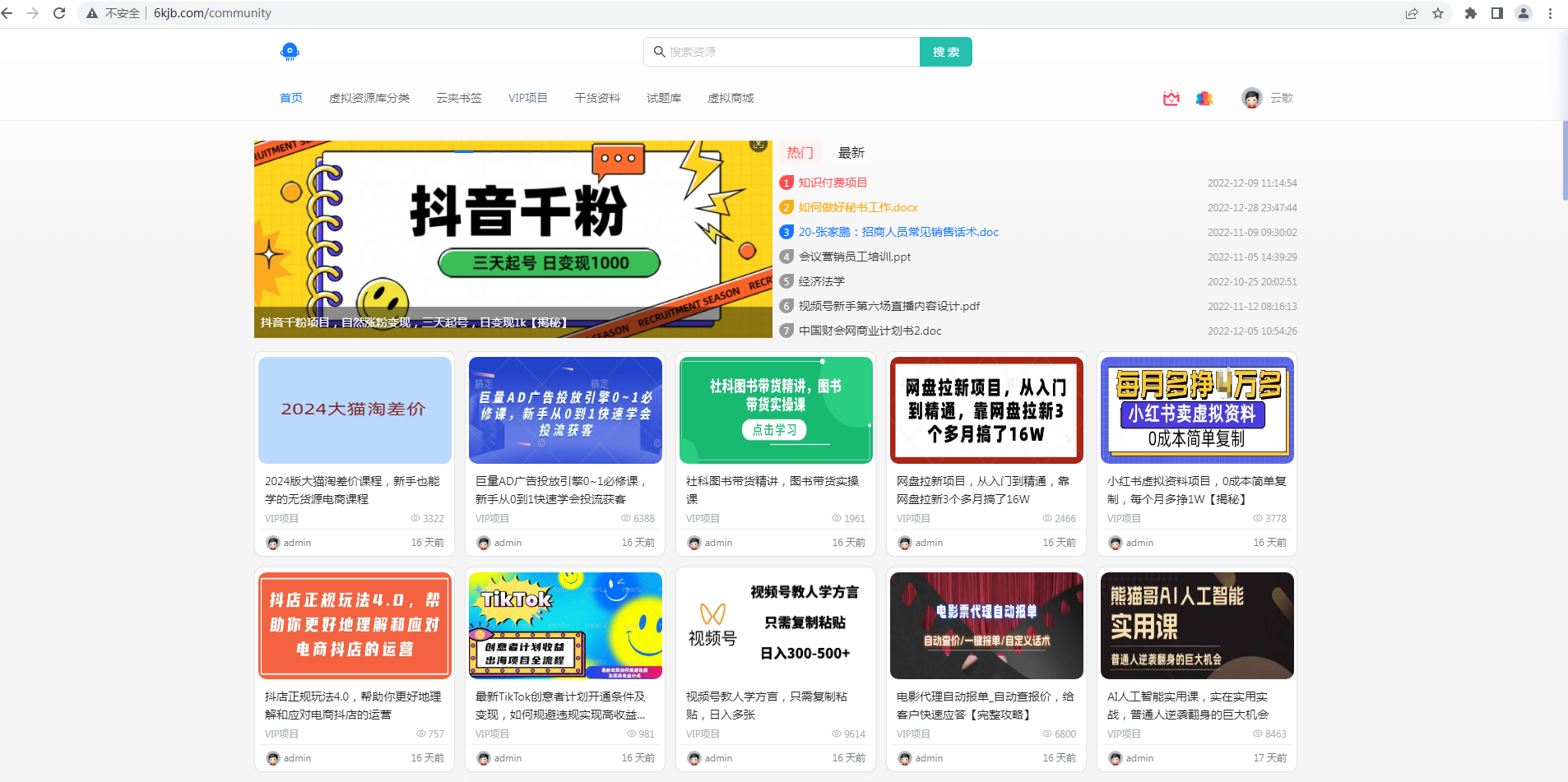This screenshot has width=1568, height=782.
Task: Click the site logo in the header
Action: pos(290,52)
